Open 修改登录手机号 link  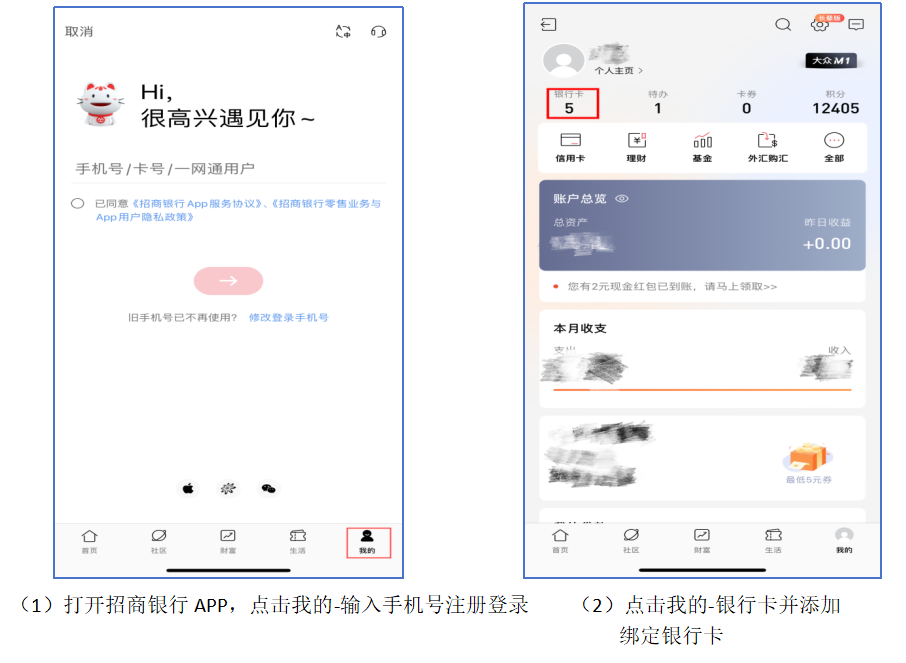[x=288, y=318]
